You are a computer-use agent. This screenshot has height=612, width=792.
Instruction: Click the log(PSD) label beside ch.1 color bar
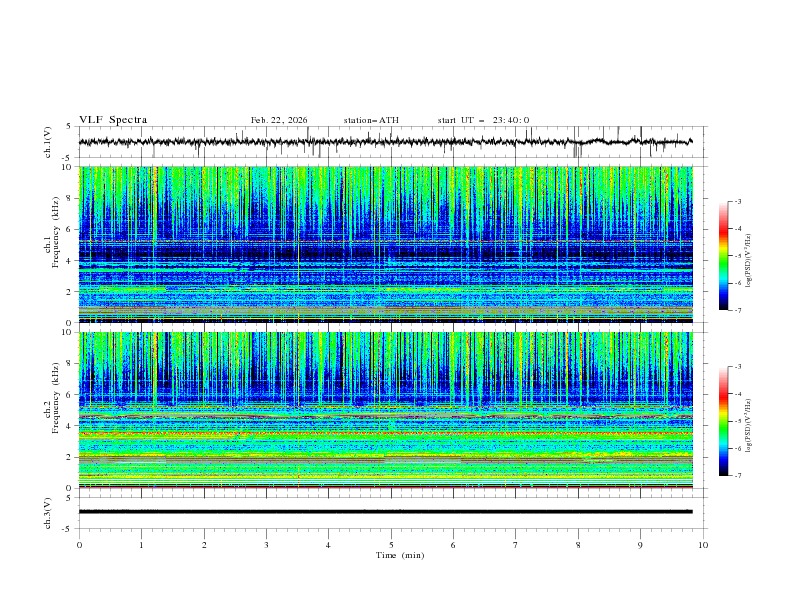point(749,261)
